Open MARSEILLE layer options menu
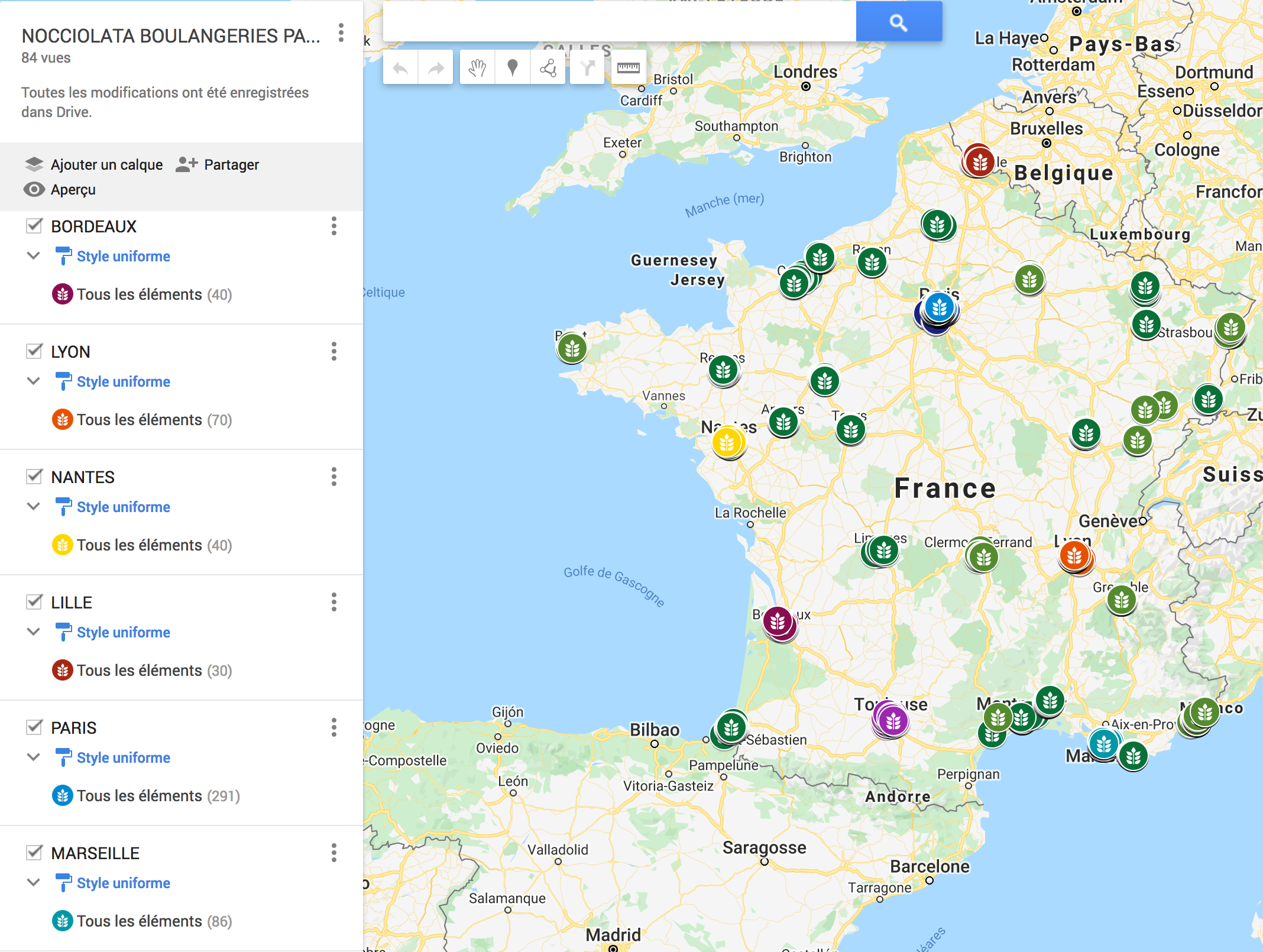The height and width of the screenshot is (952, 1263). pyautogui.click(x=334, y=853)
